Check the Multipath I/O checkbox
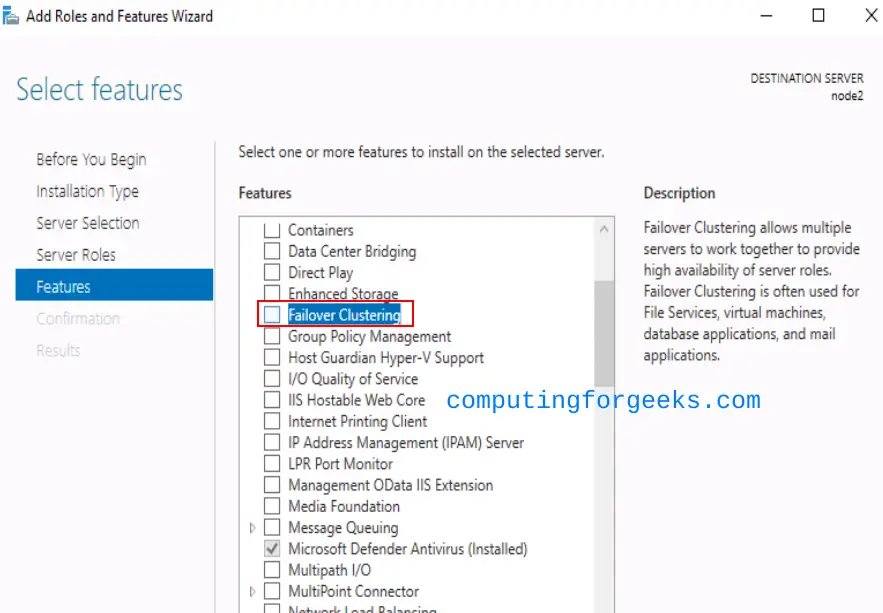The width and height of the screenshot is (883, 613). click(x=272, y=570)
